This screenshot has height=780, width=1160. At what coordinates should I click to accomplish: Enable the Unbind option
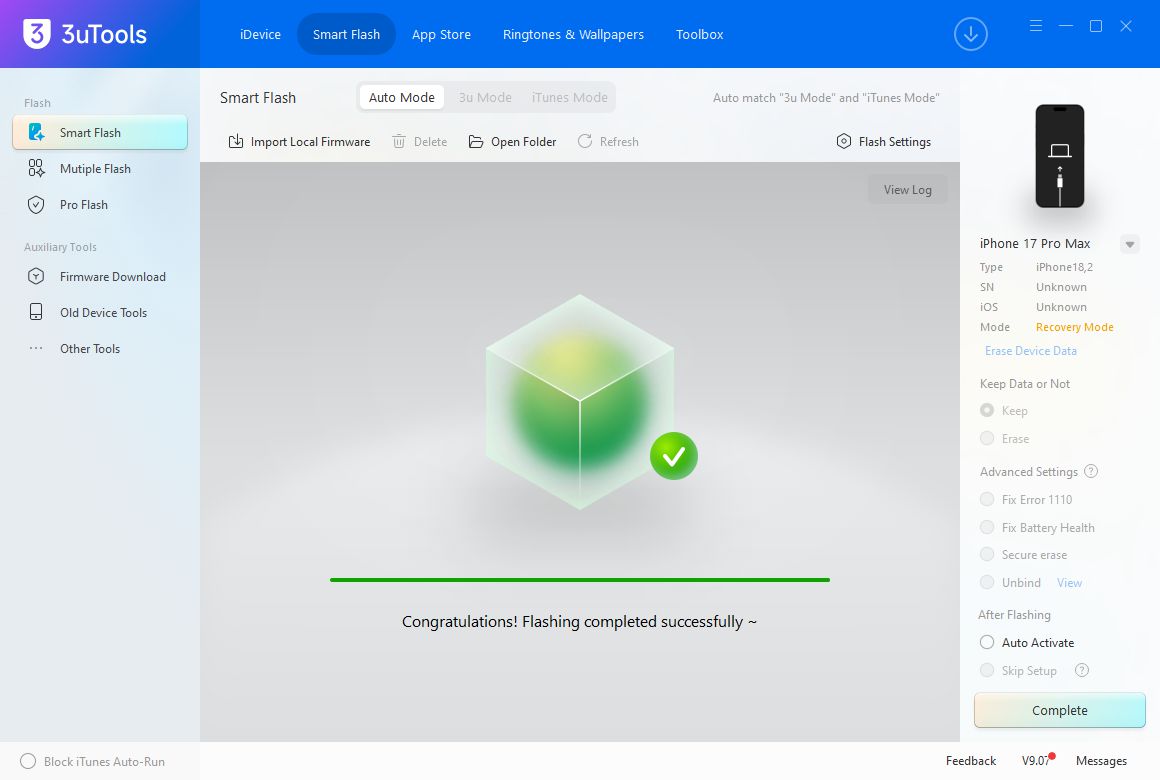pyautogui.click(x=987, y=583)
